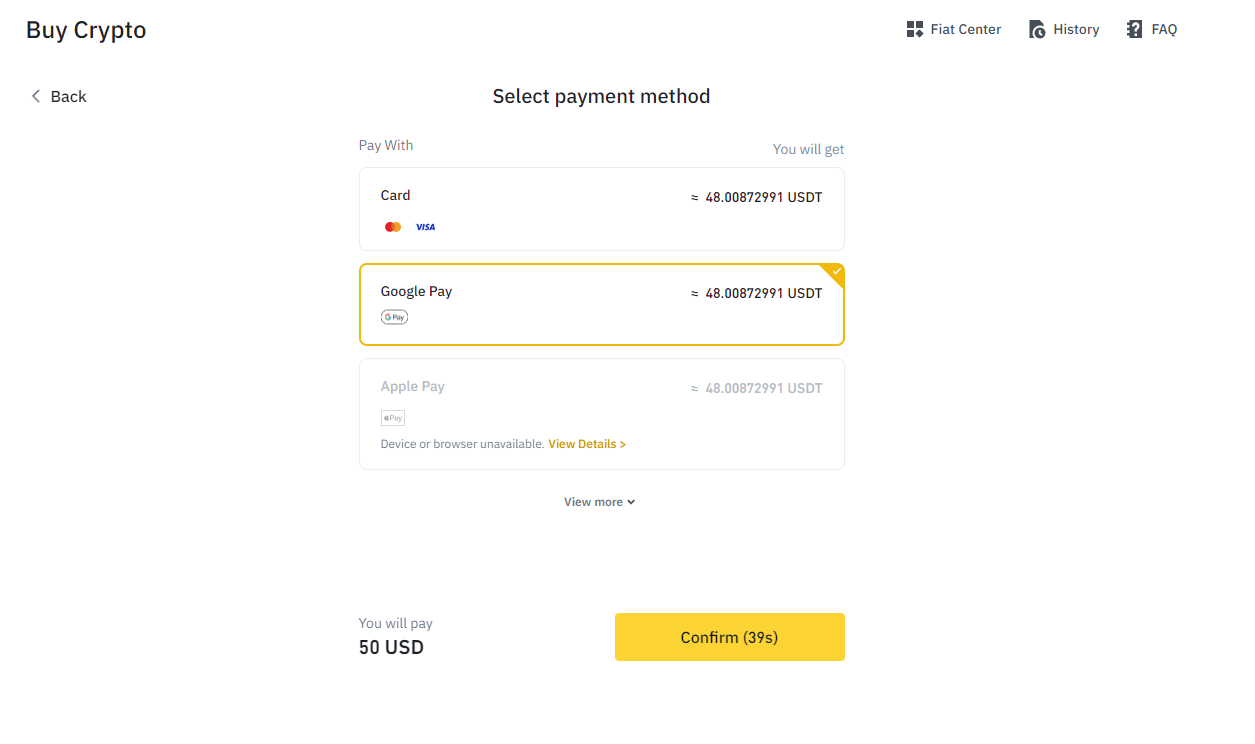This screenshot has width=1255, height=744.
Task: Click the Fiat Center grid icon
Action: click(x=914, y=29)
